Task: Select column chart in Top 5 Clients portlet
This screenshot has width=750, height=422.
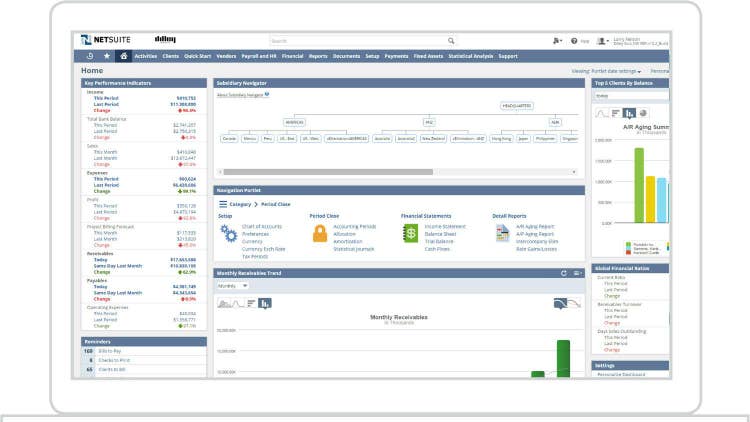Action: pyautogui.click(x=629, y=113)
